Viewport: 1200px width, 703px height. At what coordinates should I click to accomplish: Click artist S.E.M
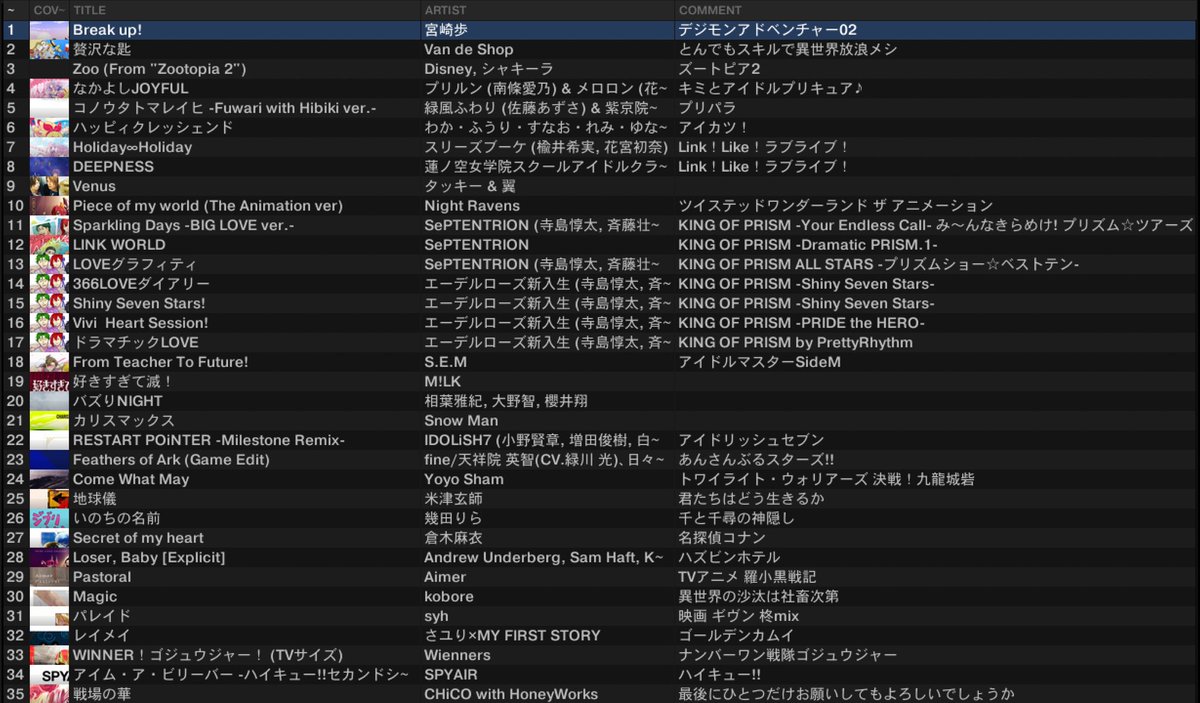coord(446,362)
